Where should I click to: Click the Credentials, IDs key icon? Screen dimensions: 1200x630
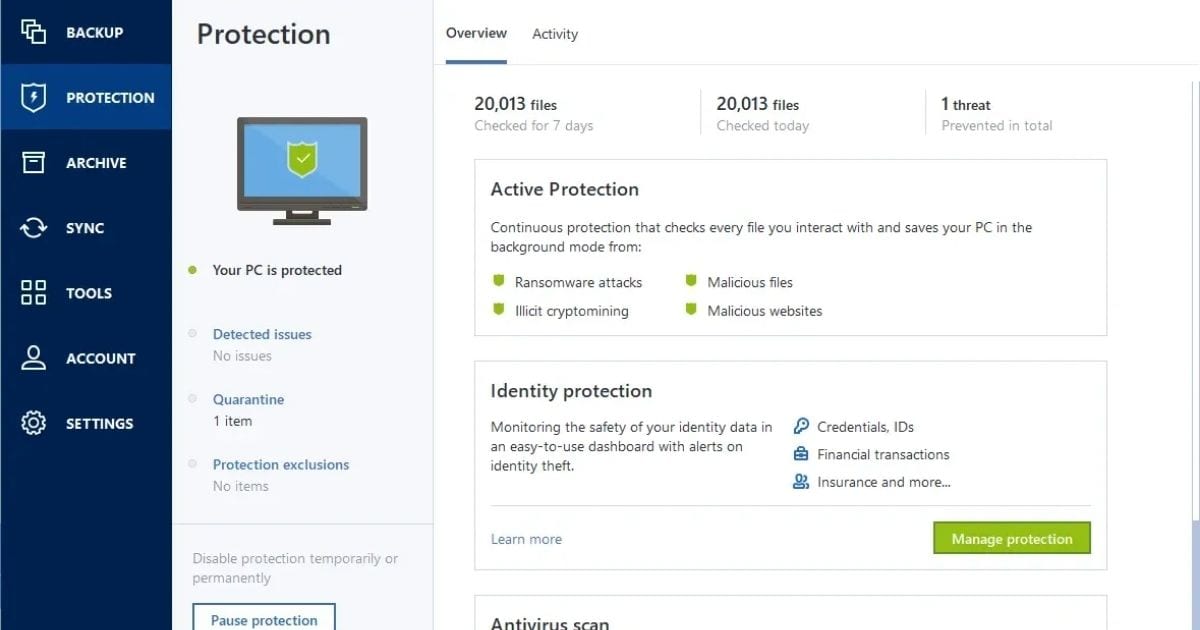pos(801,426)
